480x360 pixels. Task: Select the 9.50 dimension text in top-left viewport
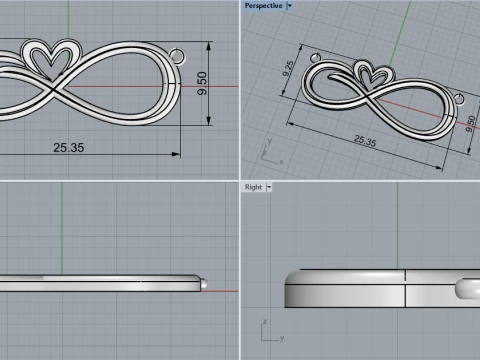(x=202, y=83)
